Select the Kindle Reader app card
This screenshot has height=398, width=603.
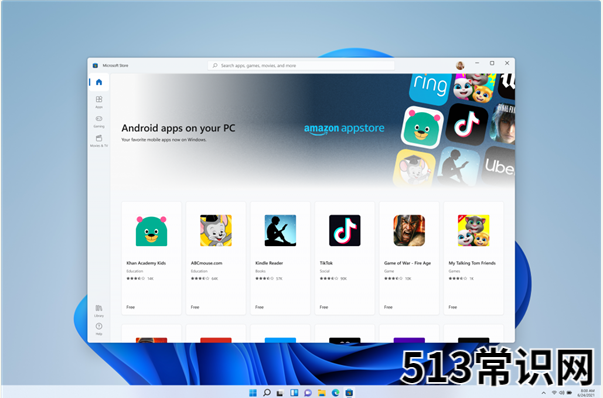[280, 258]
